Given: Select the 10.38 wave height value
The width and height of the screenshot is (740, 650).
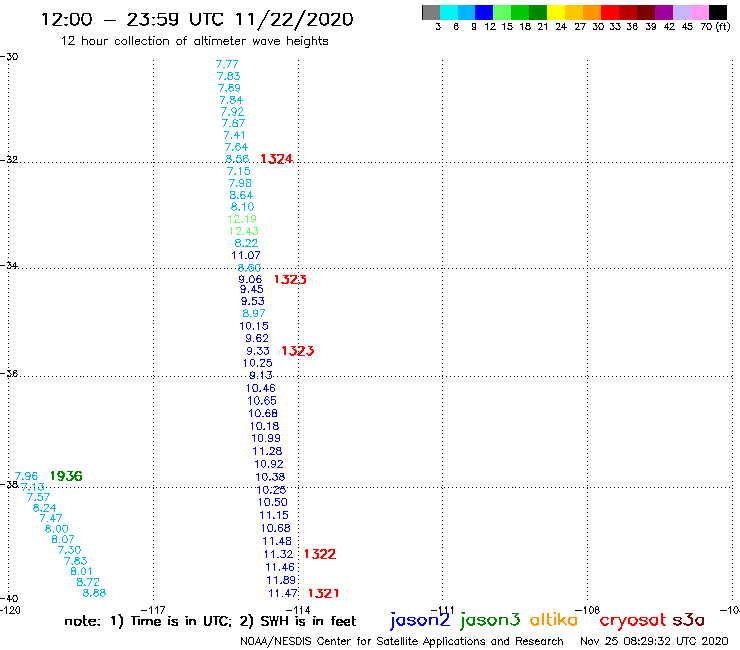Looking at the screenshot, I should (270, 477).
